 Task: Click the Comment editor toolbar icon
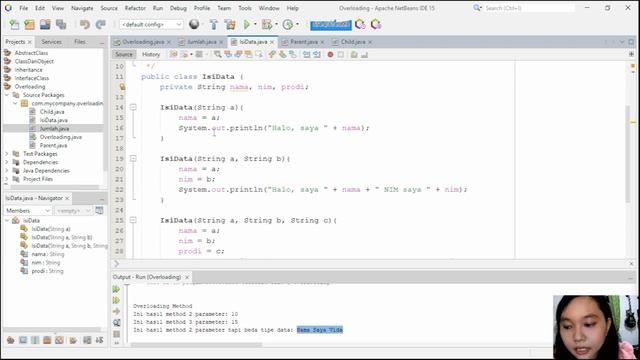tap(354, 54)
